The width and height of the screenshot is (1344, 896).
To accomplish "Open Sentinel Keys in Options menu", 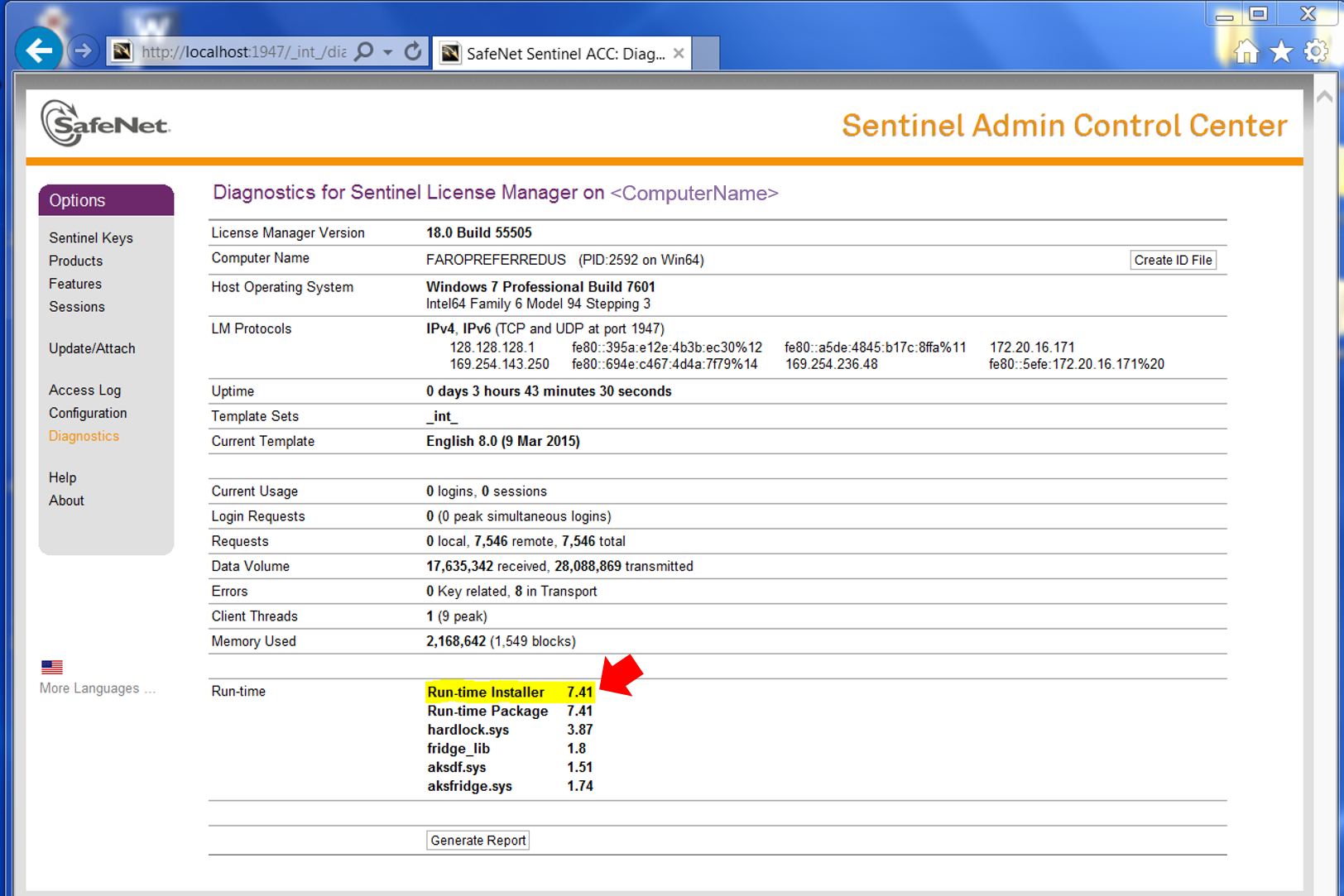I will pos(91,238).
